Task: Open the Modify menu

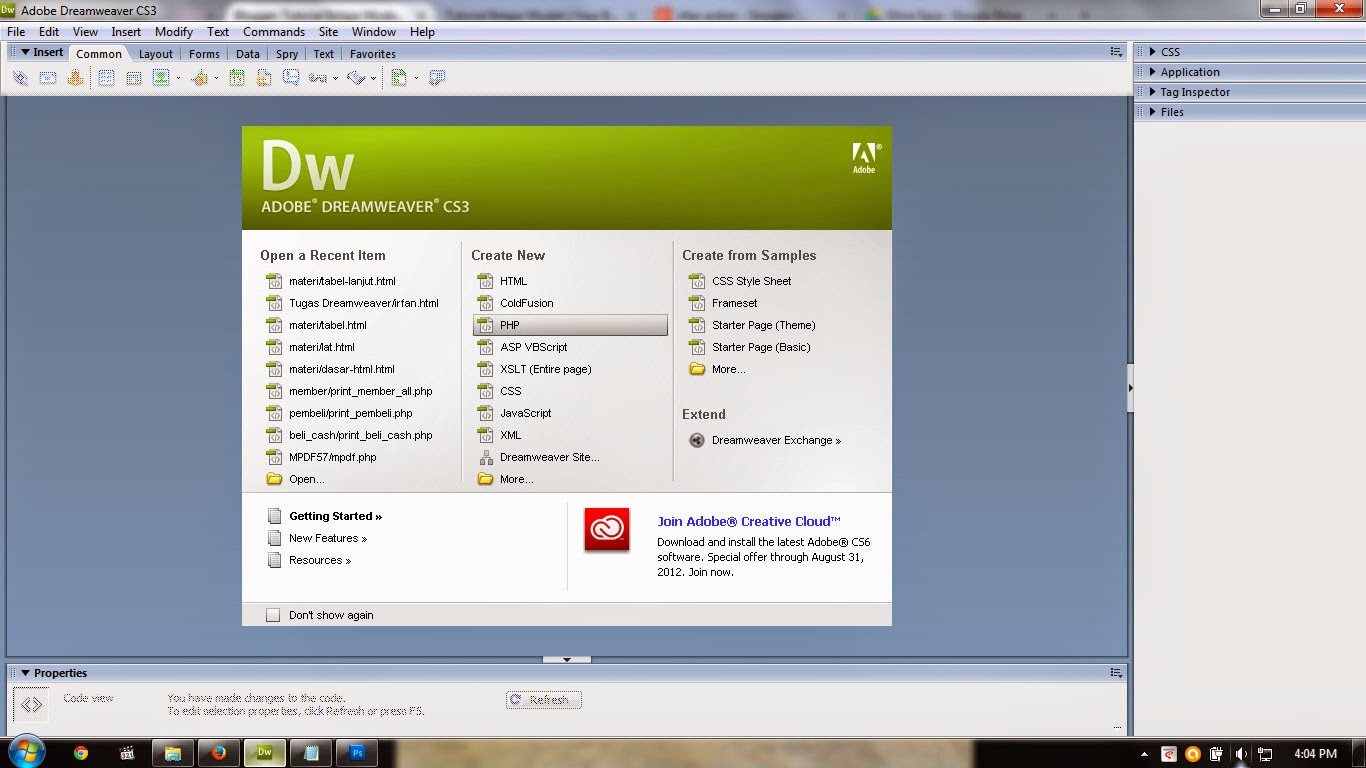Action: tap(174, 32)
